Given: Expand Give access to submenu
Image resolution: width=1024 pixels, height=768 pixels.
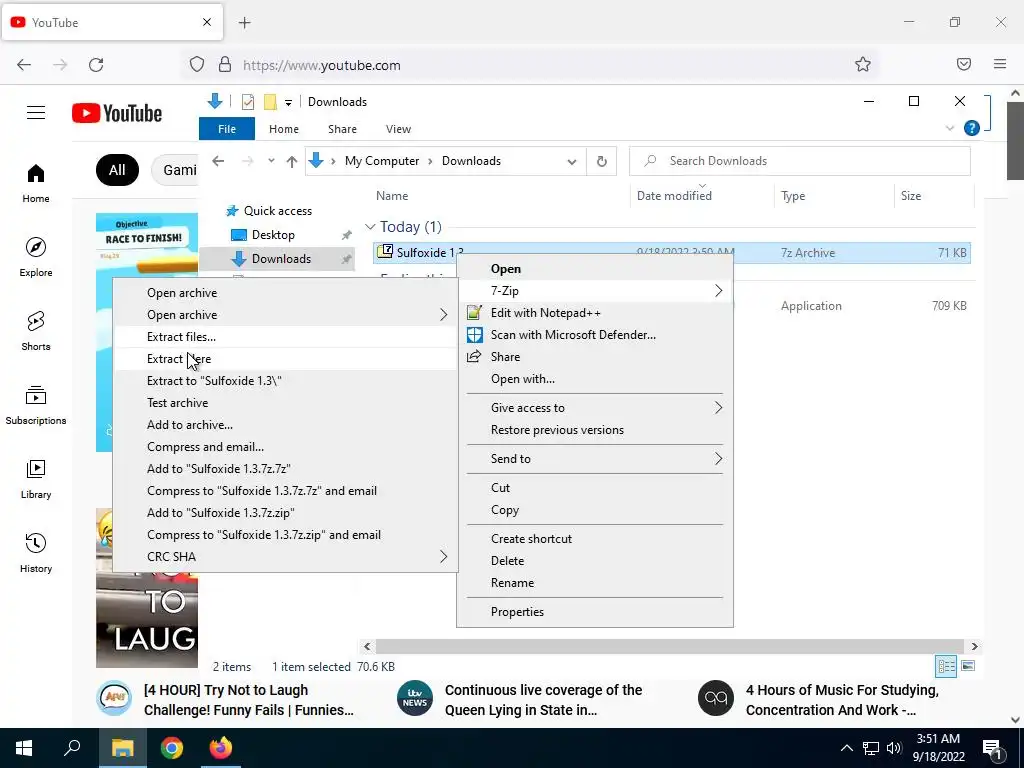Looking at the screenshot, I should [595, 408].
